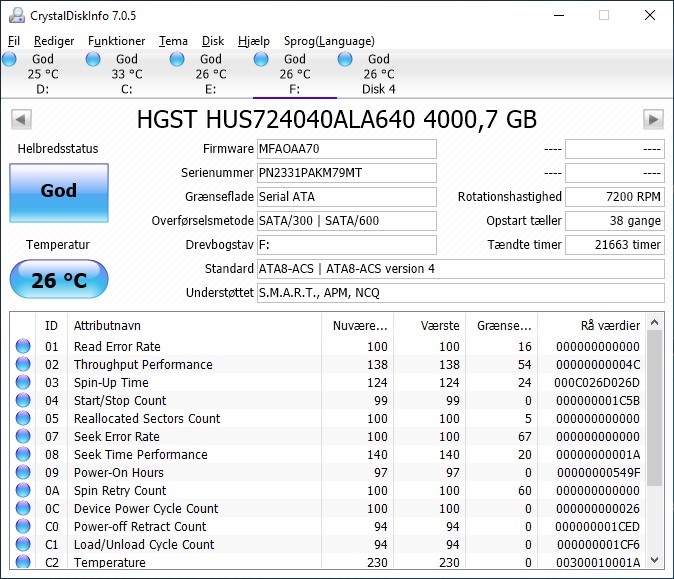Click status icon of Spin-Up Time row
Viewport: 674px width, 579px height.
click(23, 382)
